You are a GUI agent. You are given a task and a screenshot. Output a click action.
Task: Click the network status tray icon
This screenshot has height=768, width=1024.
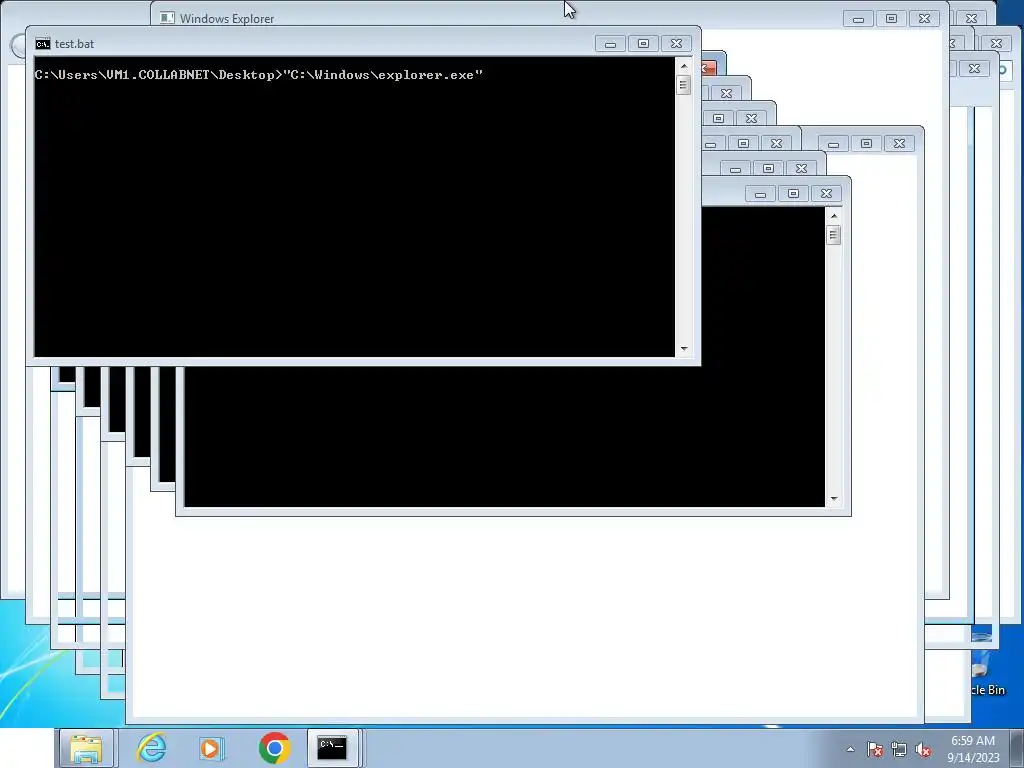tap(899, 749)
